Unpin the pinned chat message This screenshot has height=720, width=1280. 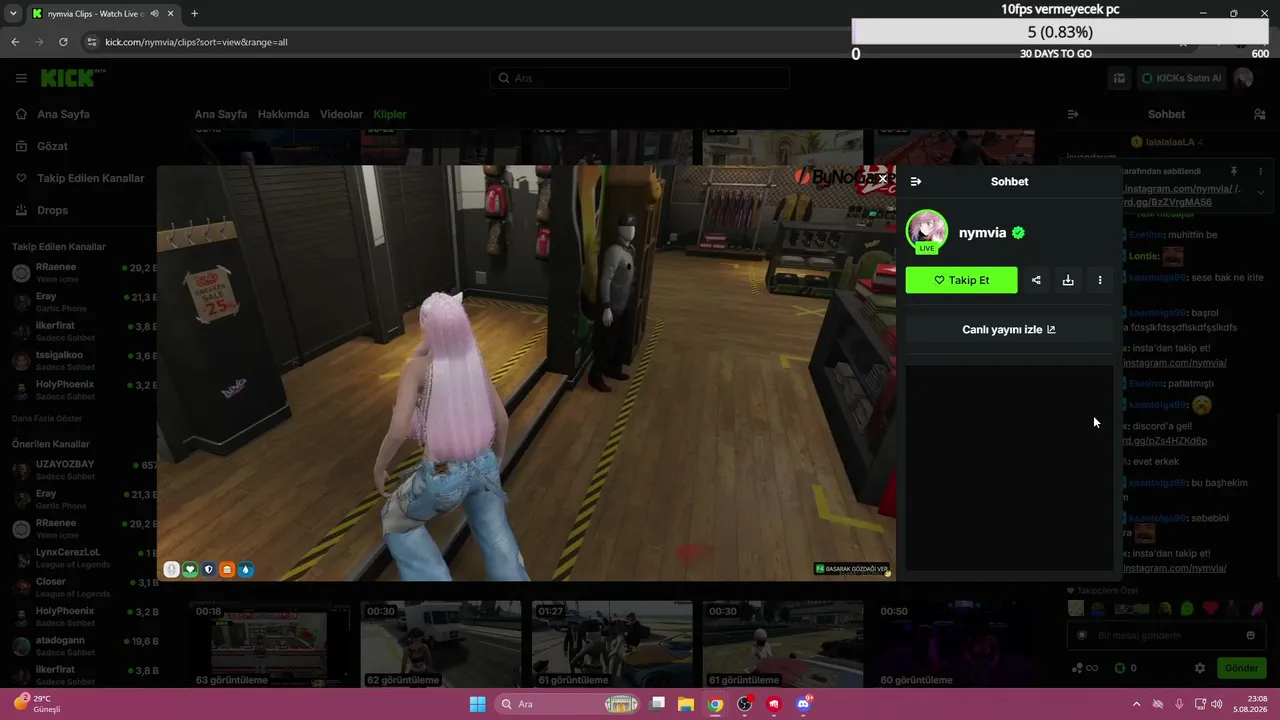[x=1234, y=172]
